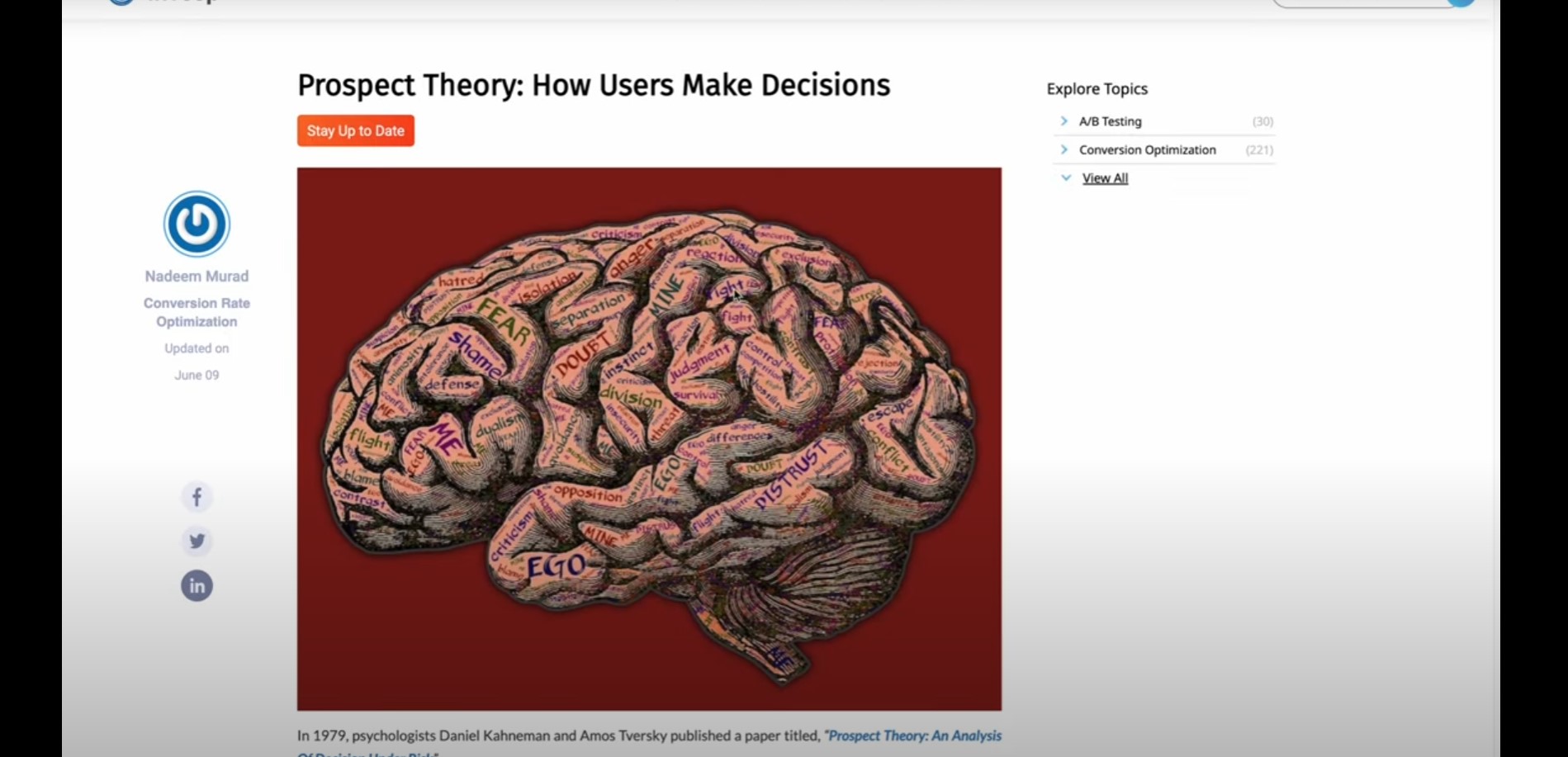Click the View All topics link
The image size is (1568, 757).
tap(1105, 178)
